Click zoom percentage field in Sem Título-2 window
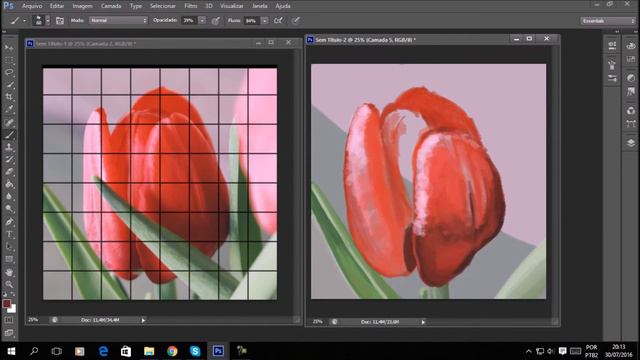 coord(318,322)
